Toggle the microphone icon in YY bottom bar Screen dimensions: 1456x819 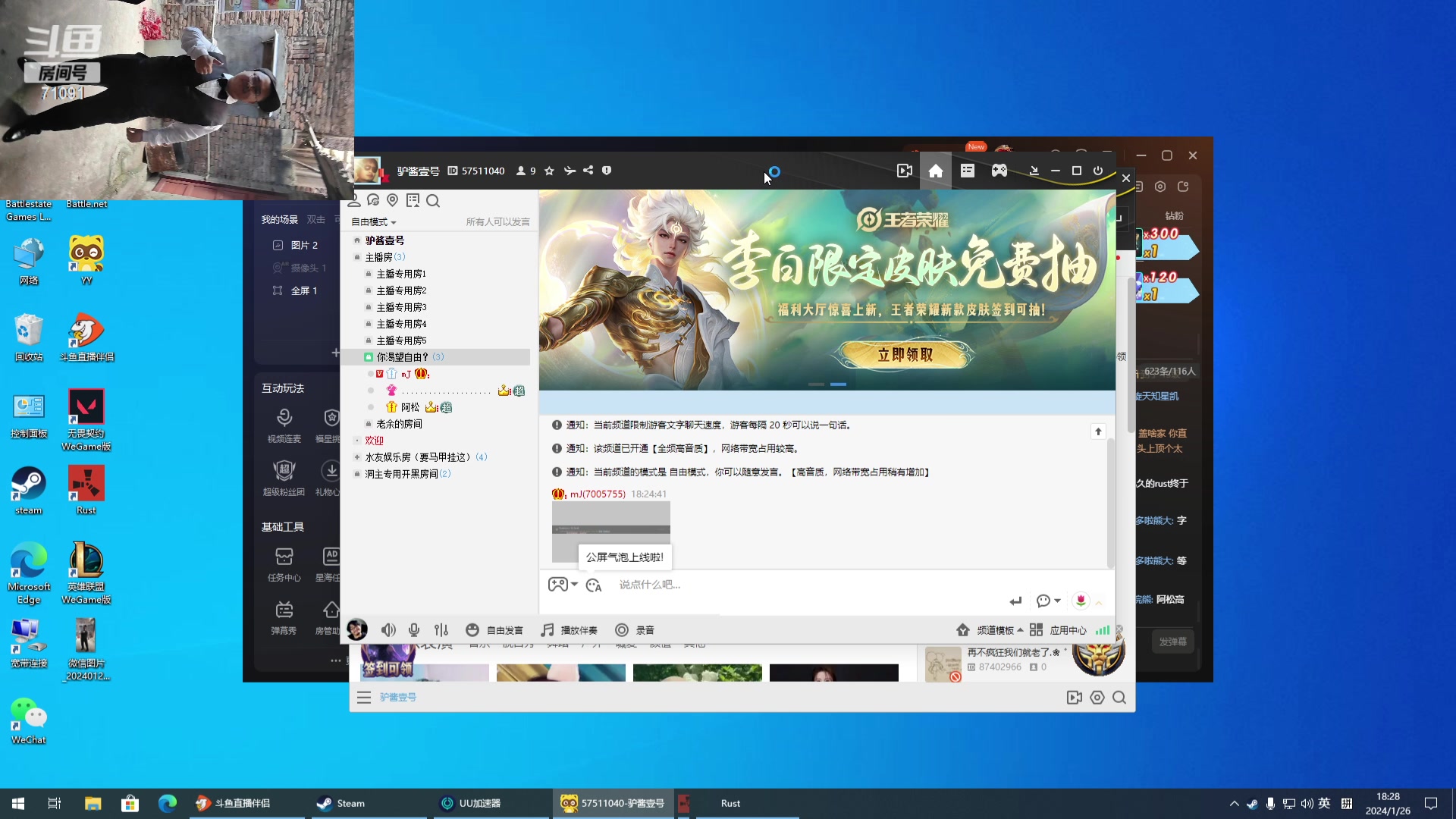point(414,630)
